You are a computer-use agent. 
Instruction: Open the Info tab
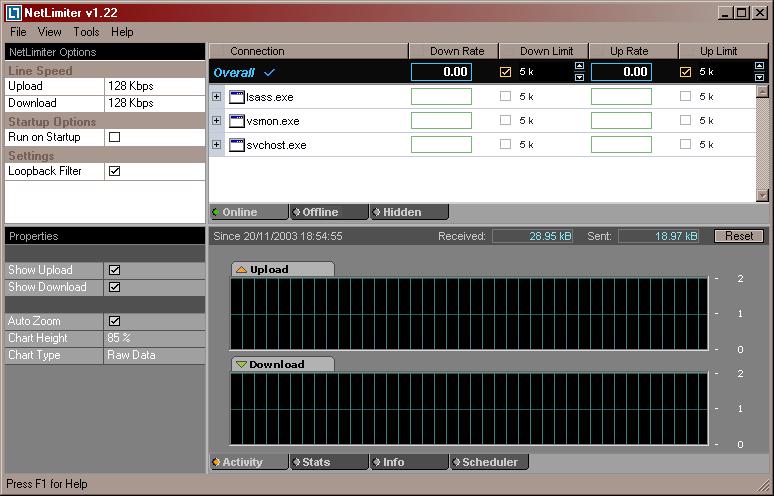410,462
